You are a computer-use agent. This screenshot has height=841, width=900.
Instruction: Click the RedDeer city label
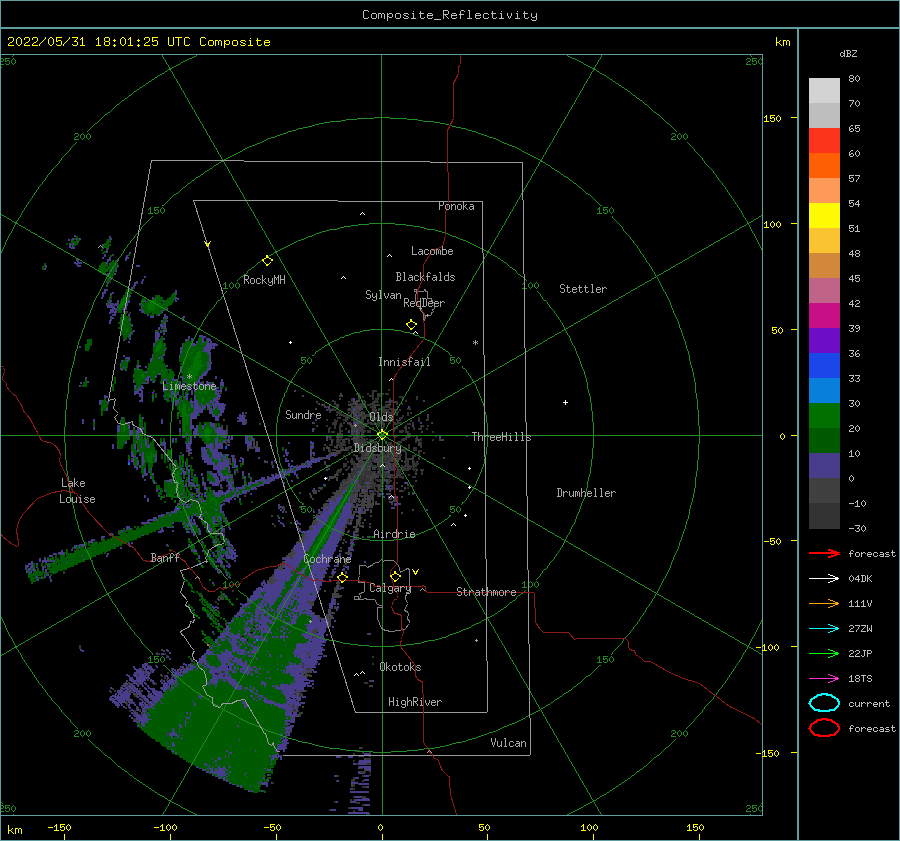point(424,303)
